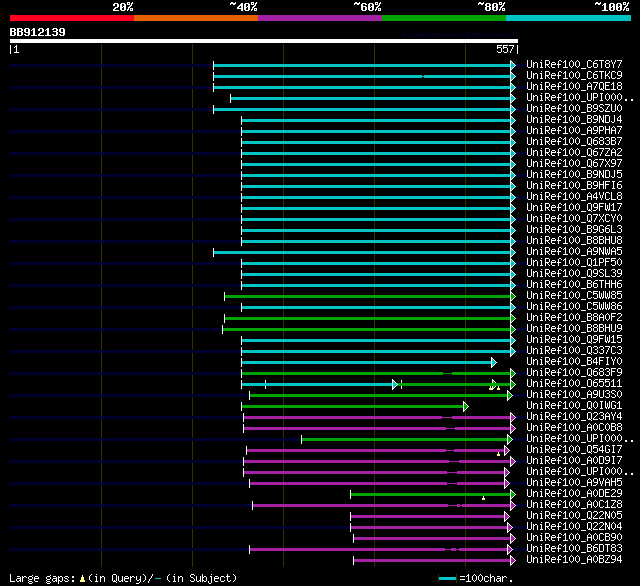Click the 557 end position label
640x586 pixels.
coord(505,49)
